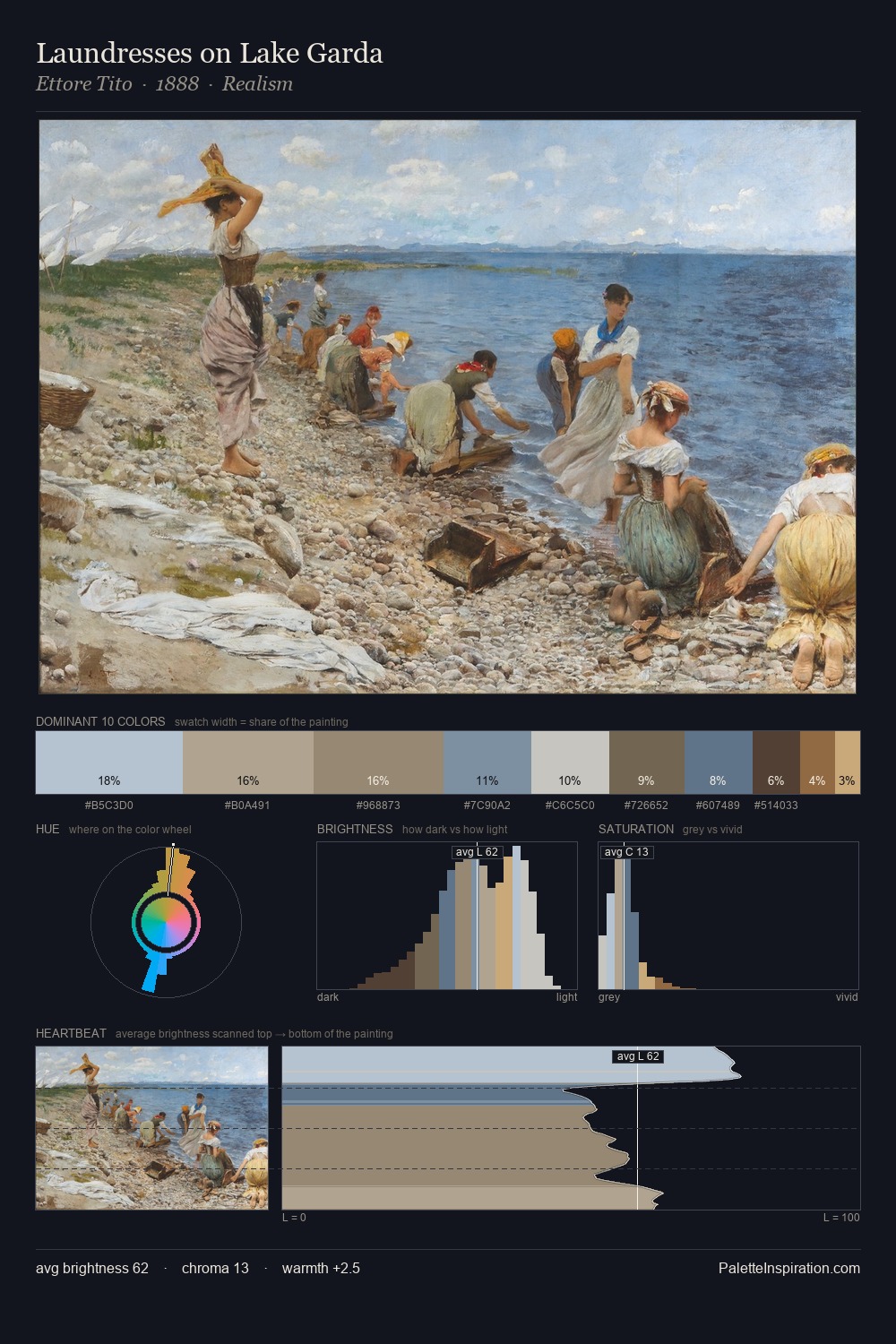
Task: Click 'avg L 62' marker in brightness histogram
Action: (x=477, y=852)
